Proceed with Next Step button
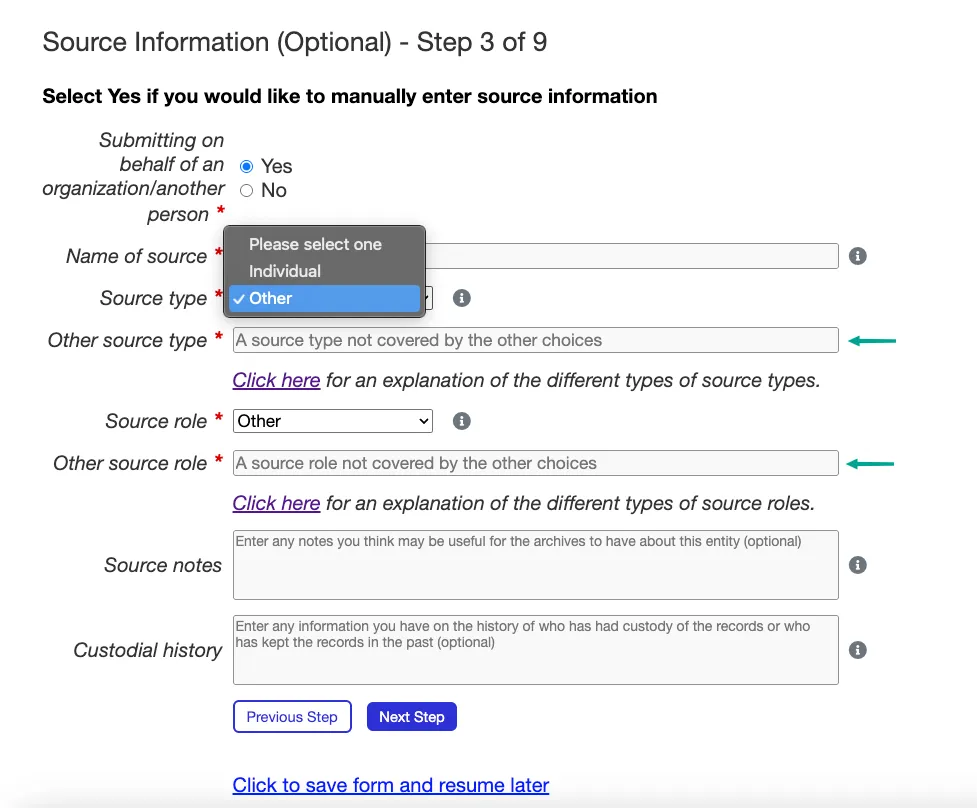Image resolution: width=977 pixels, height=808 pixels. pyautogui.click(x=411, y=716)
